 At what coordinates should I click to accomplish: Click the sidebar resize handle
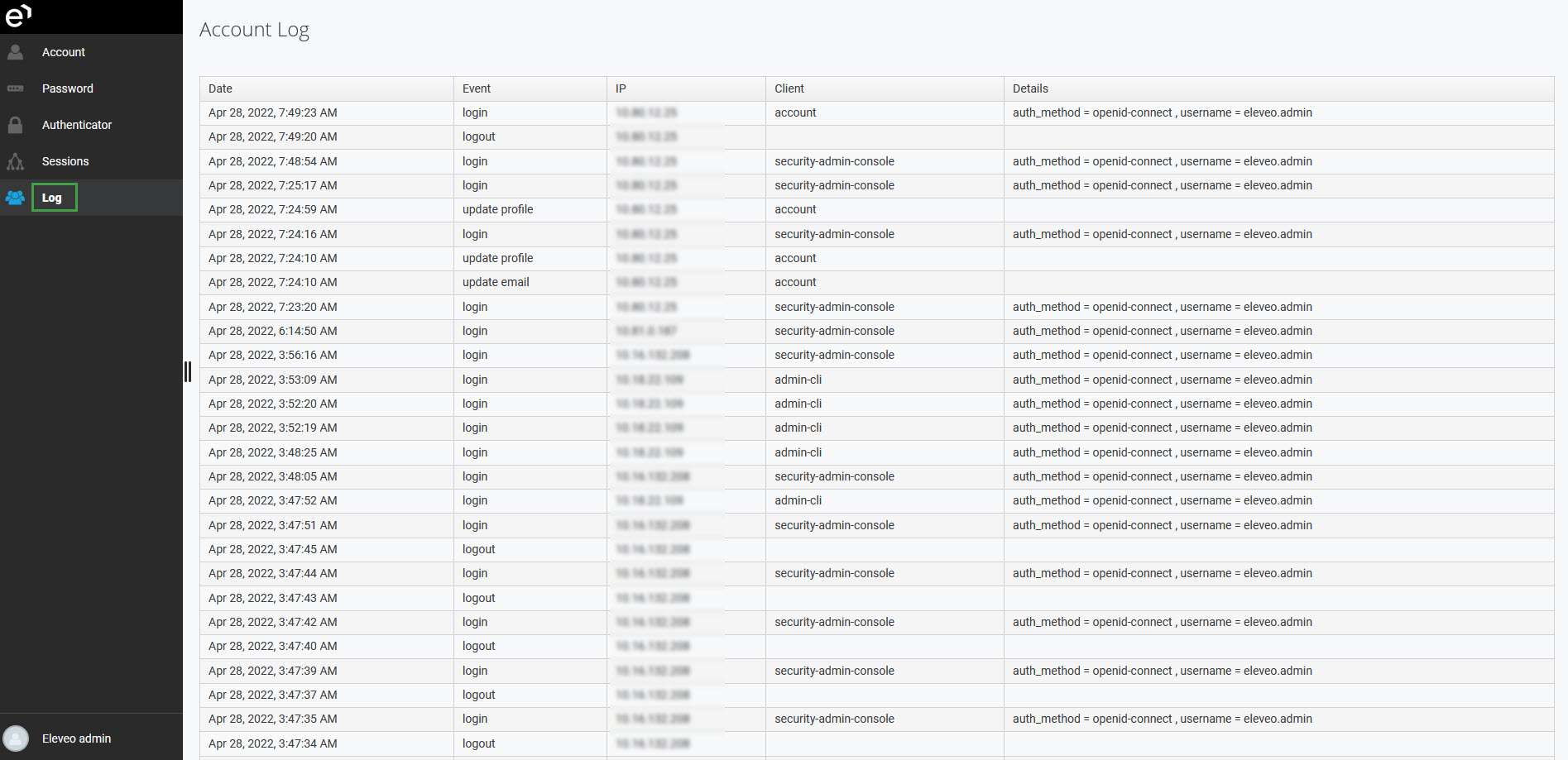click(188, 372)
